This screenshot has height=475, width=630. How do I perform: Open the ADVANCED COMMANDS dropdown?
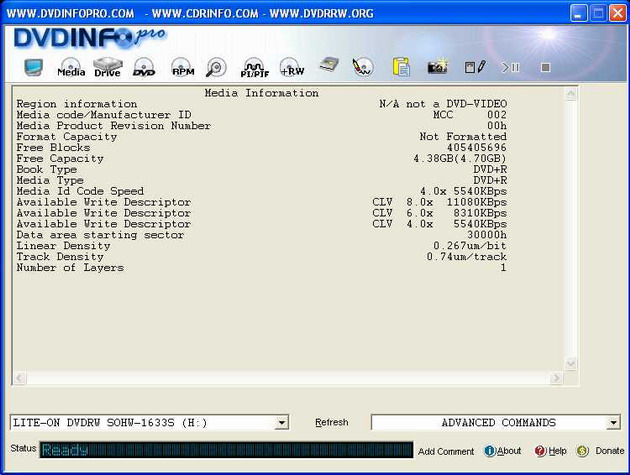pos(613,423)
